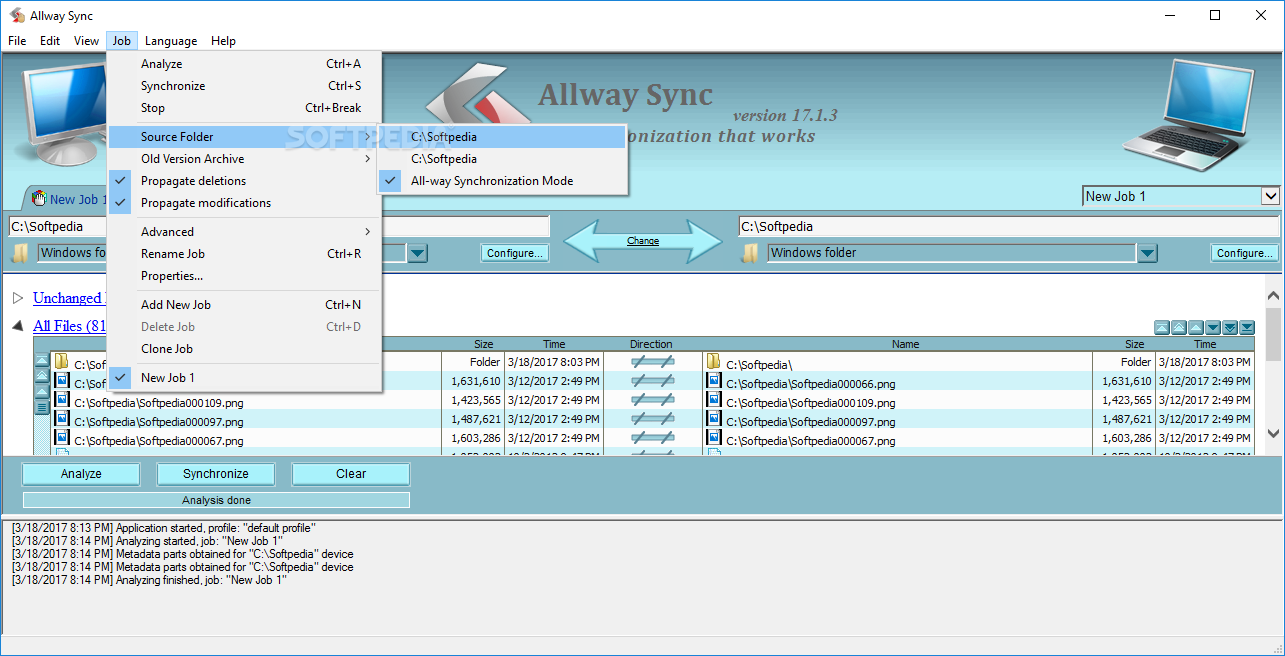Click left-side Configure... button
Screen dimensions: 1285x656
coord(515,253)
